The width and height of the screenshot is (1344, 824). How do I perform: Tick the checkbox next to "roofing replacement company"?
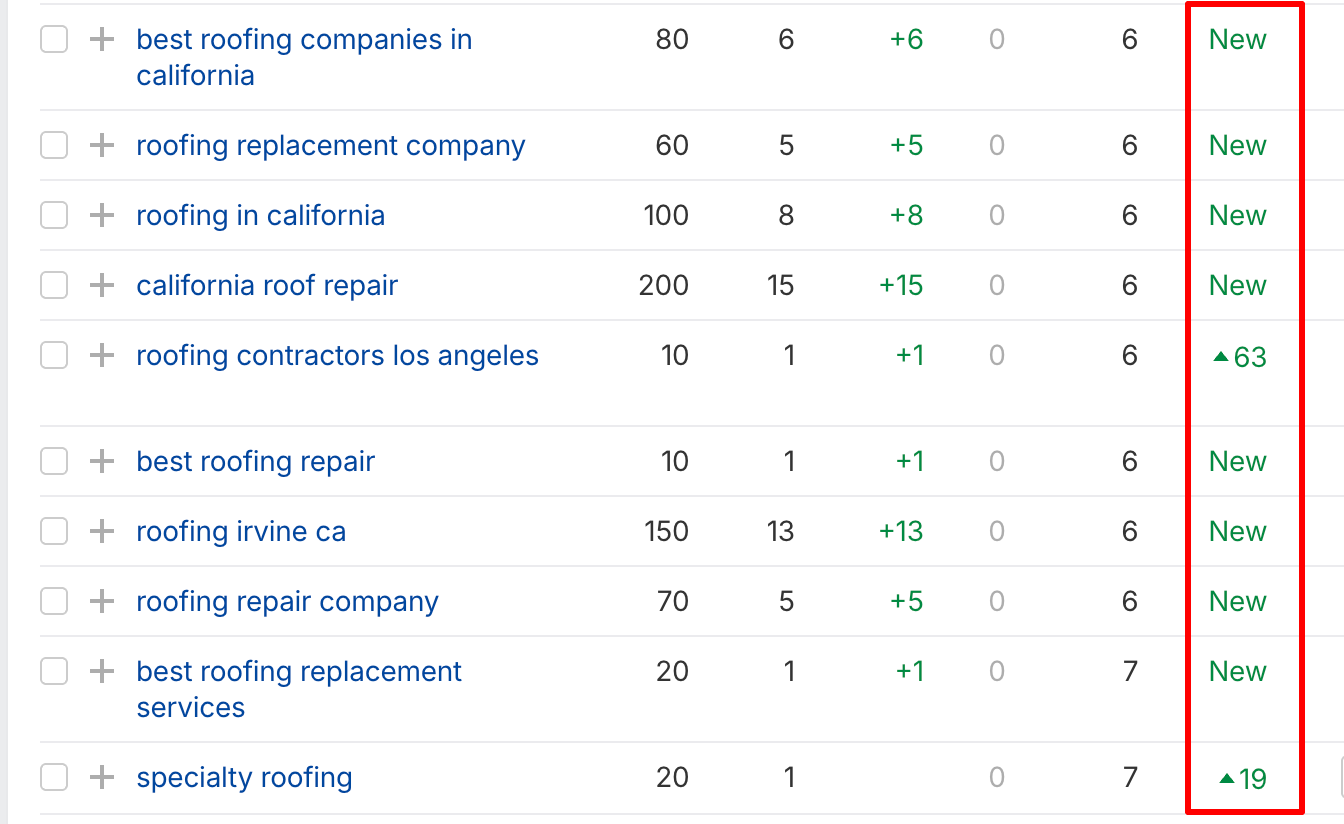pos(53,145)
